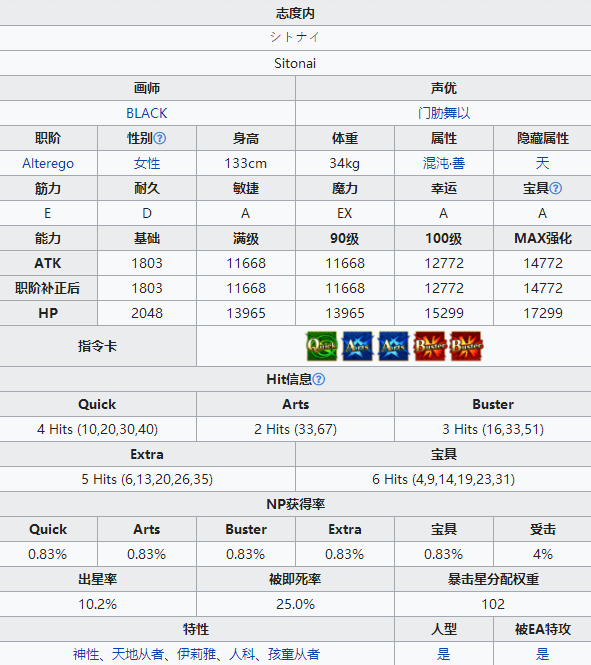Select the 筋力 rank E value

[x=47, y=213]
